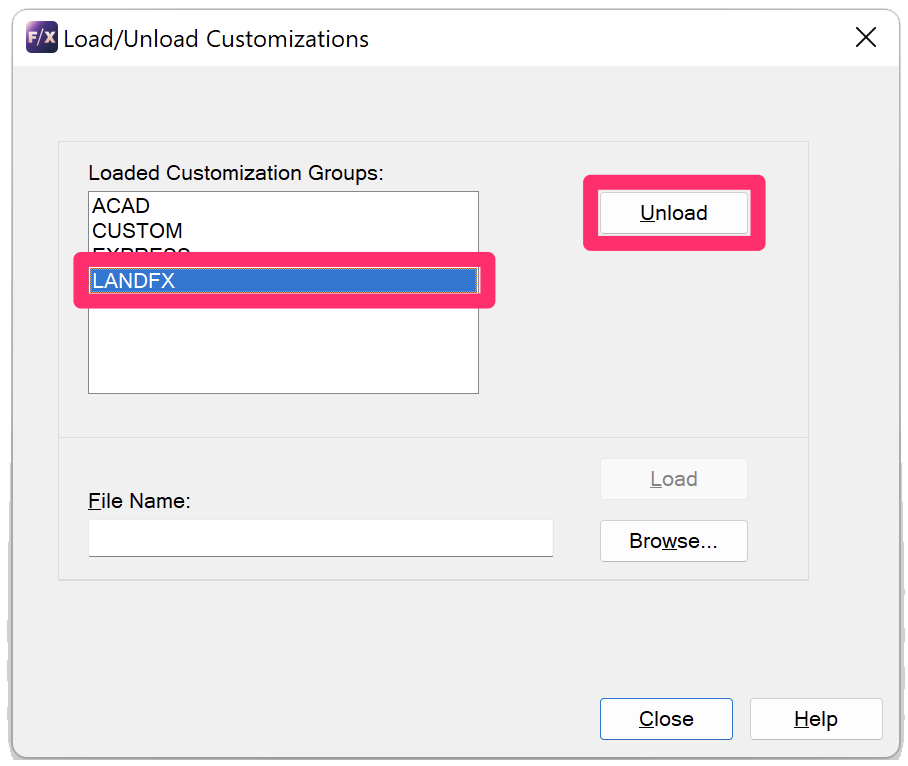The height and width of the screenshot is (766, 908).
Task: Open Help for this dialog
Action: pyautogui.click(x=816, y=719)
